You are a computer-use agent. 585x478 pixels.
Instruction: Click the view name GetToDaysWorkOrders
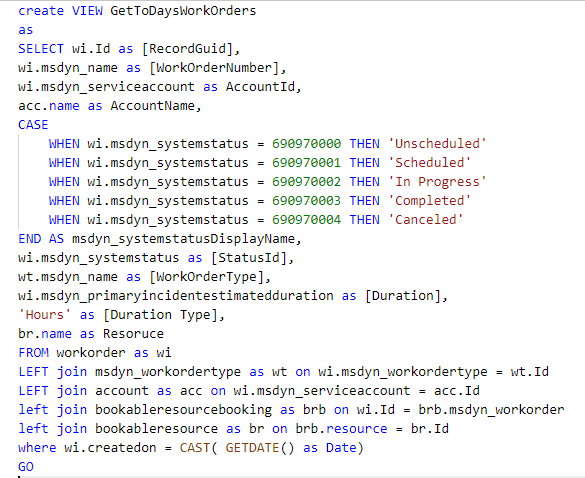point(183,11)
